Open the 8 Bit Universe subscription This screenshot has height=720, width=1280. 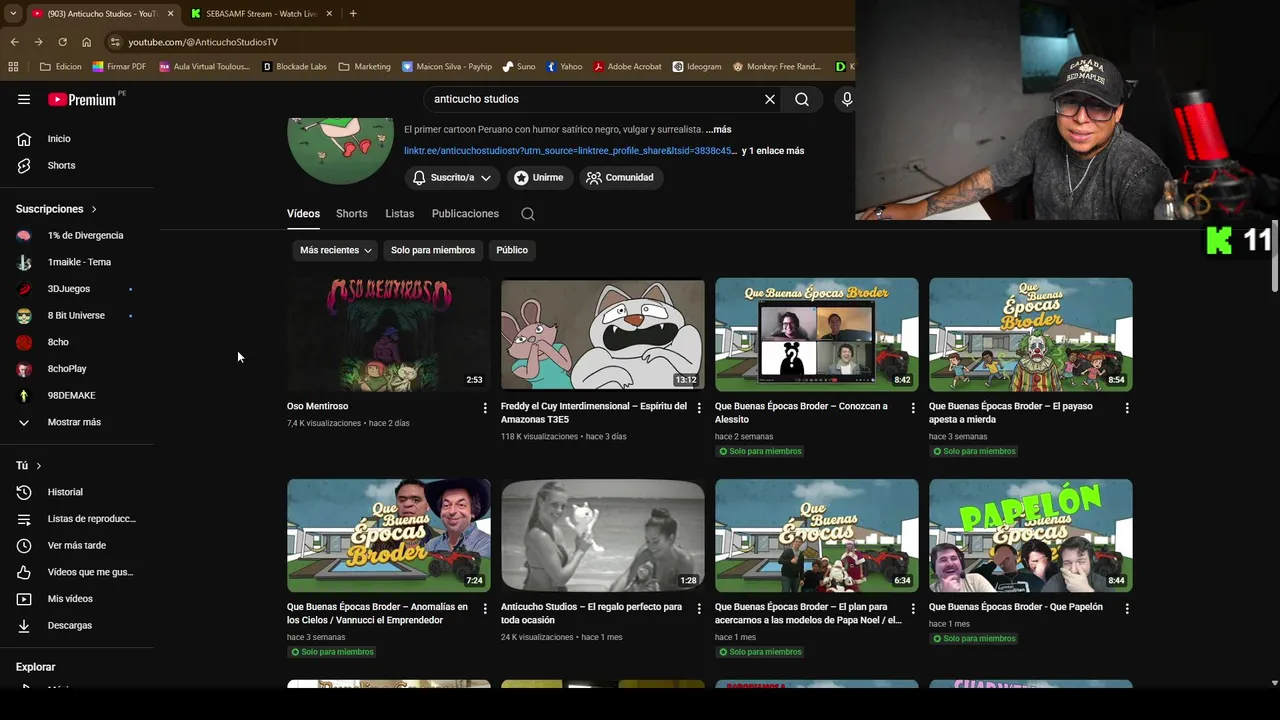[78, 316]
